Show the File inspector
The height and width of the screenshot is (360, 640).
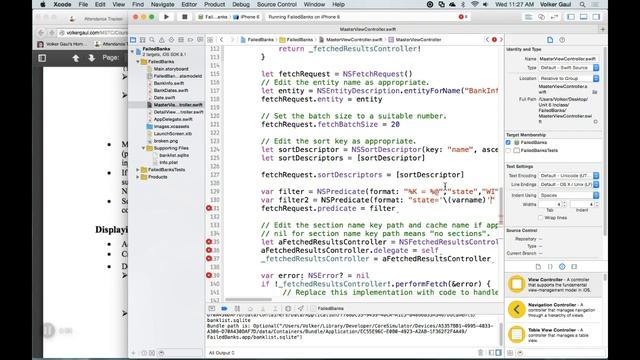coord(550,40)
